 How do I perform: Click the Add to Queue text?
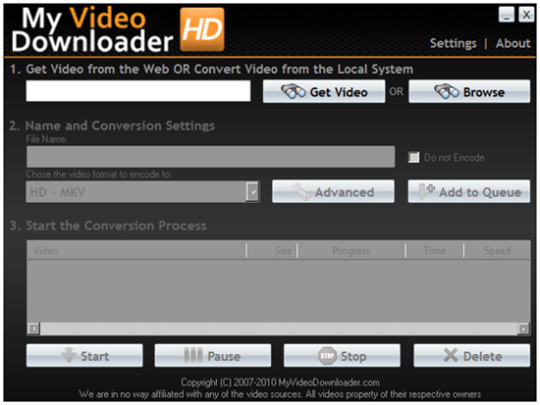click(480, 192)
